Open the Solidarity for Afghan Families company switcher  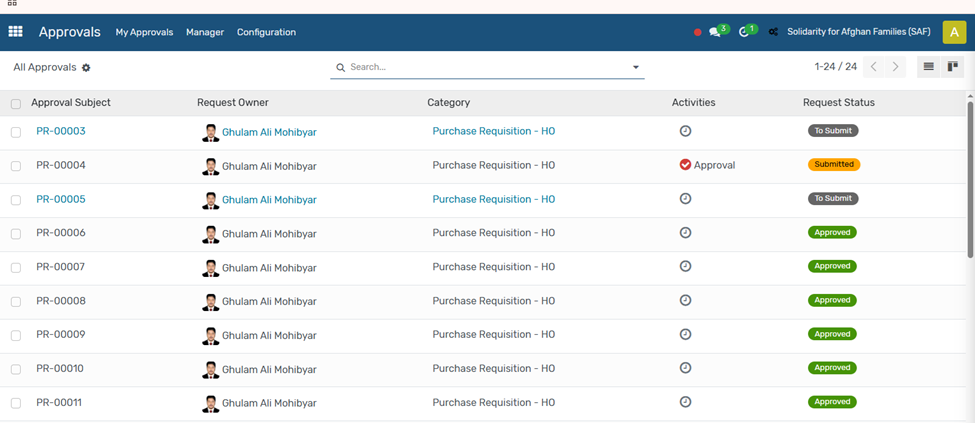pos(858,32)
